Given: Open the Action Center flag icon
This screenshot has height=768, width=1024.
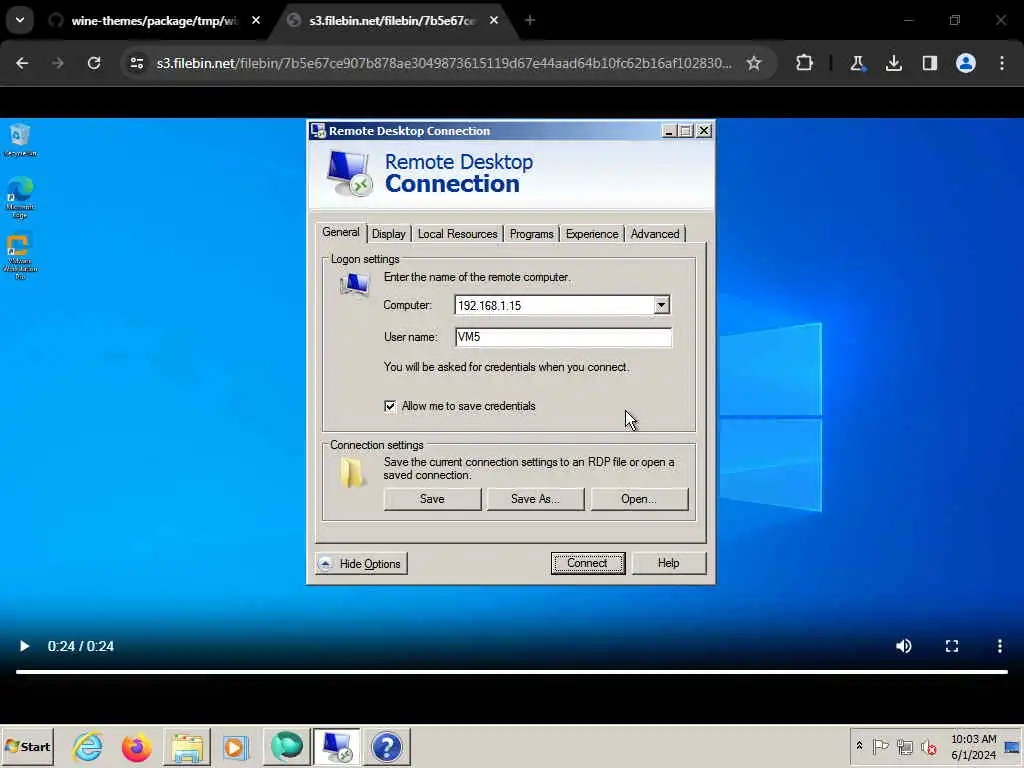Looking at the screenshot, I should point(880,746).
